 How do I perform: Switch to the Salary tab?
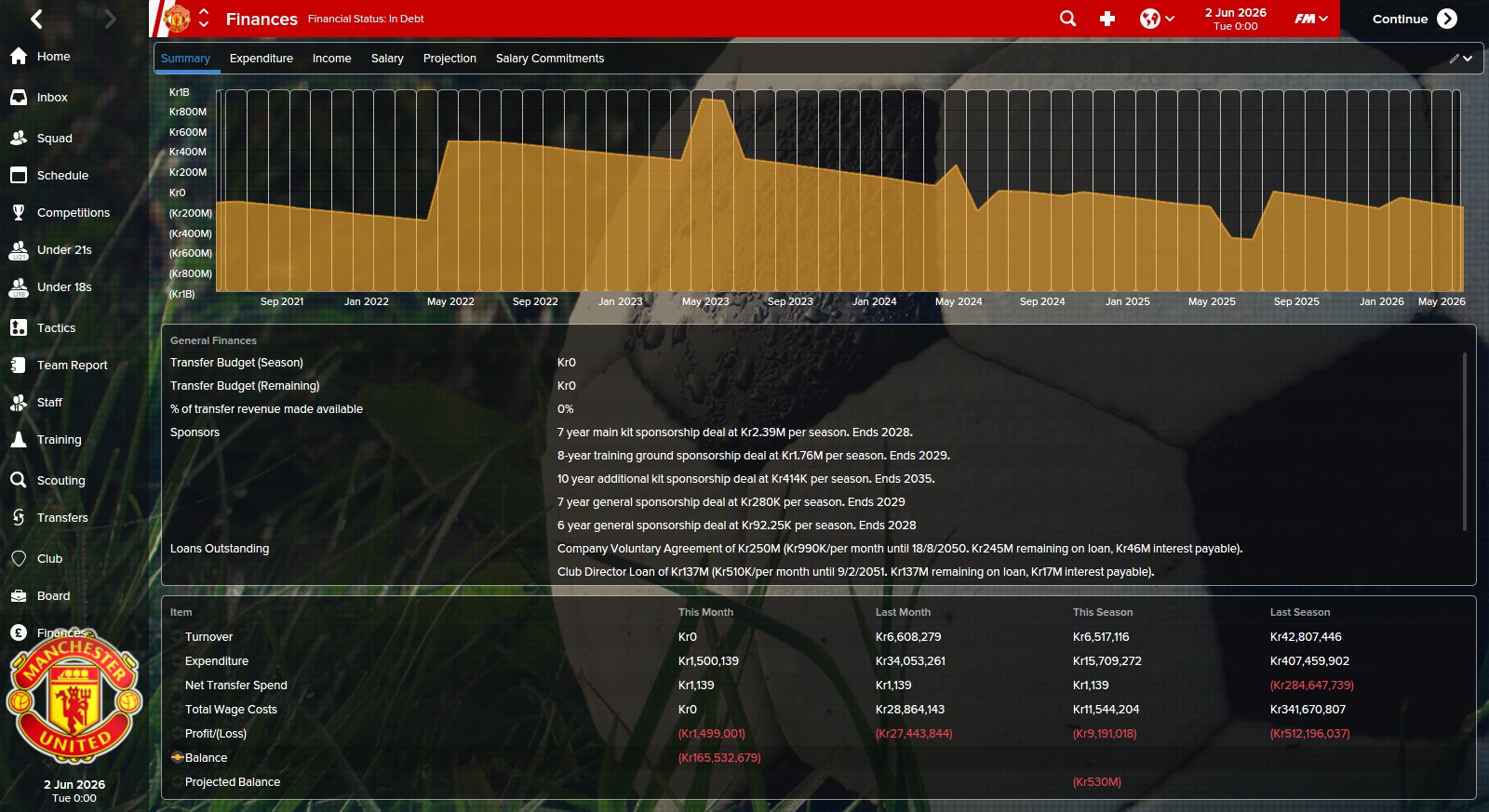387,59
